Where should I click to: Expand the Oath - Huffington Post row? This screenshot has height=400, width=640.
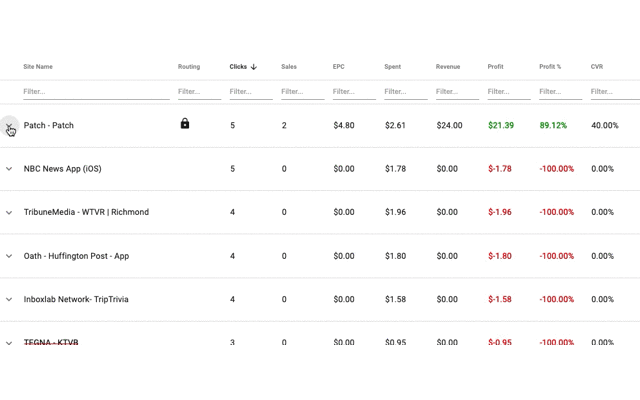[9, 256]
